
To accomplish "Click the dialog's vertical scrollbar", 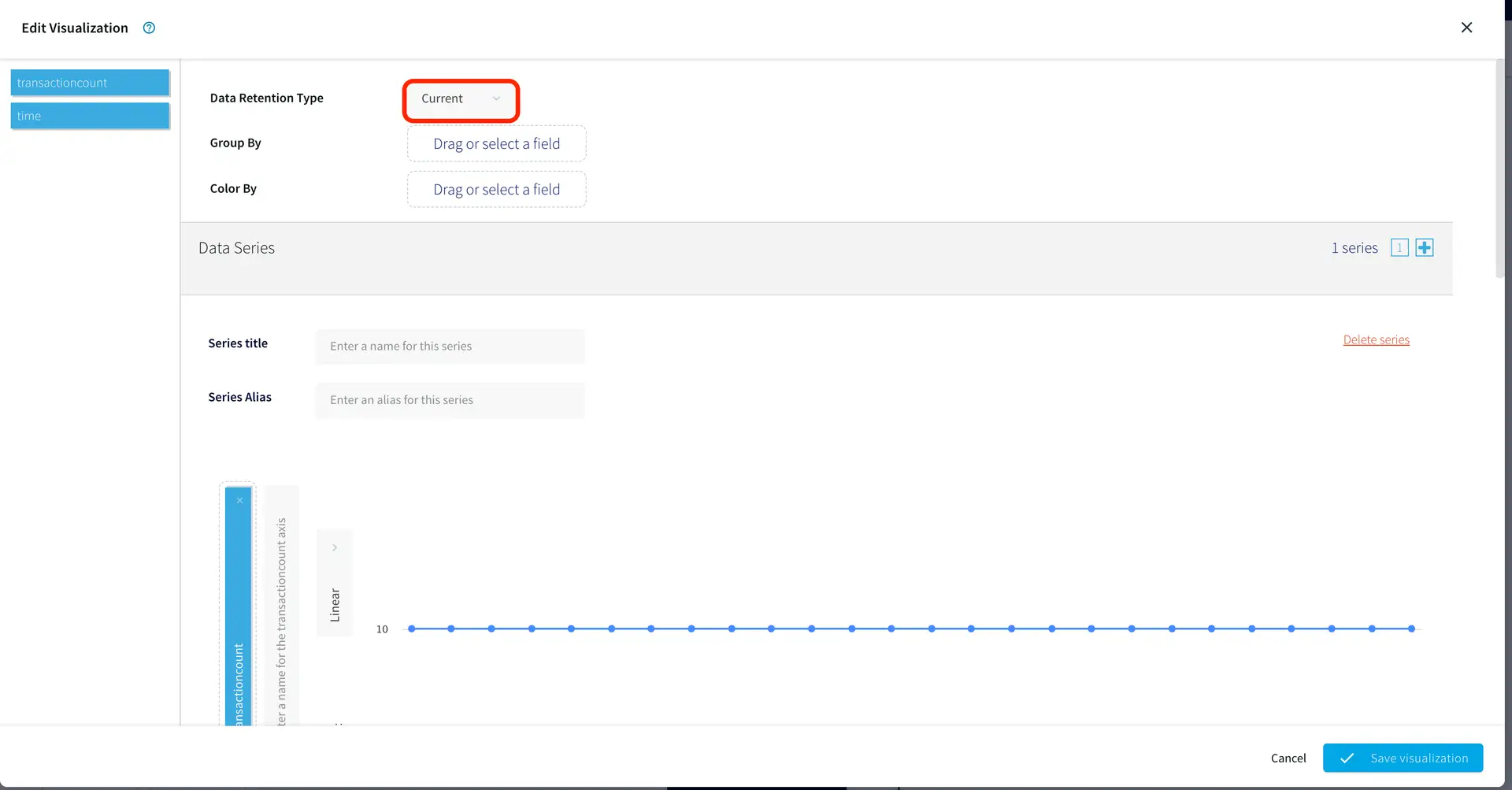I will pos(1499,169).
